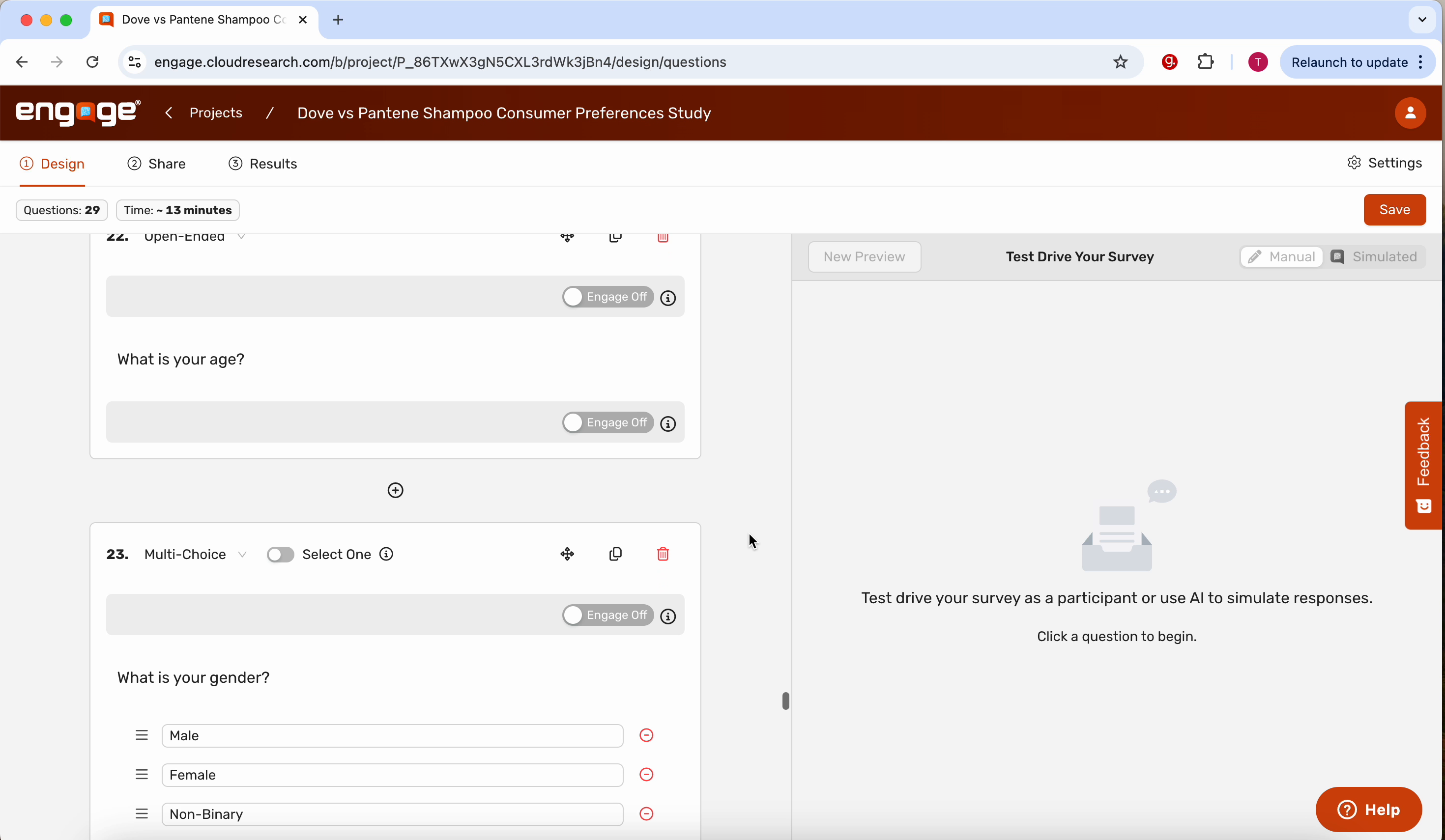Switch preview mode to Simulated
This screenshot has width=1445, height=840.
point(1374,257)
